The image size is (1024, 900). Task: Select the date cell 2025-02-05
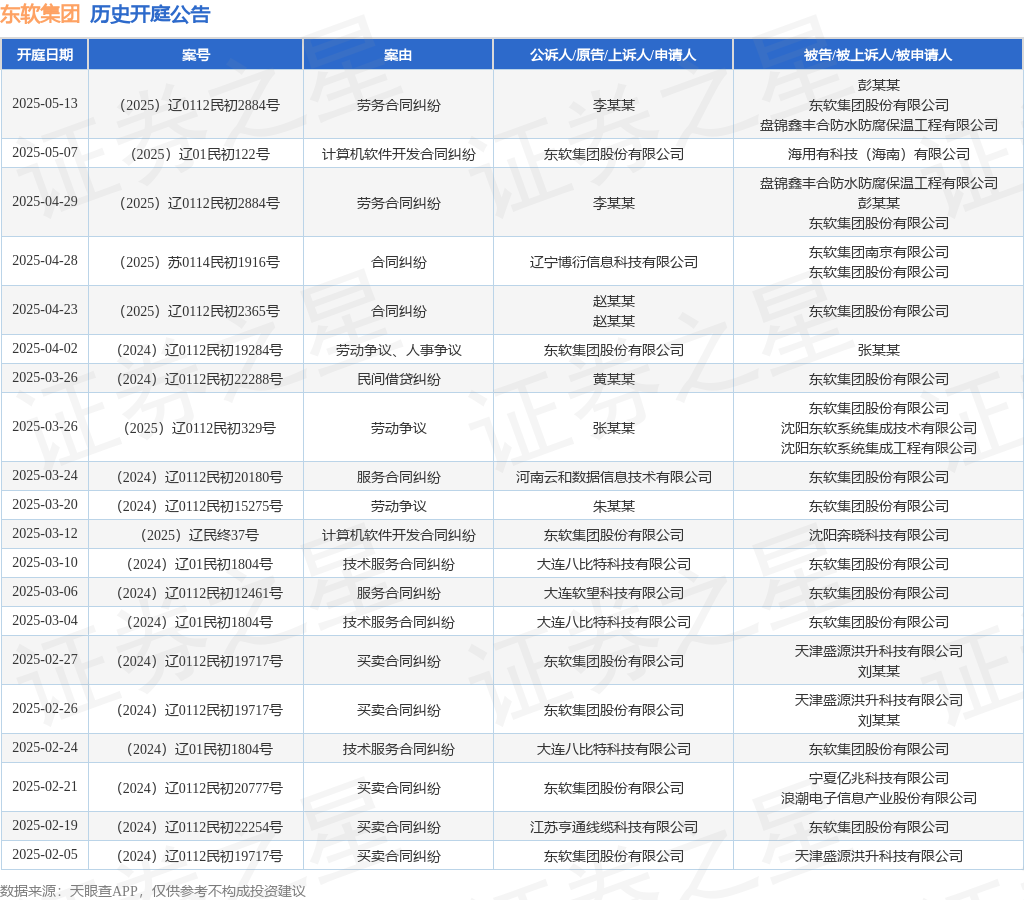[44, 854]
